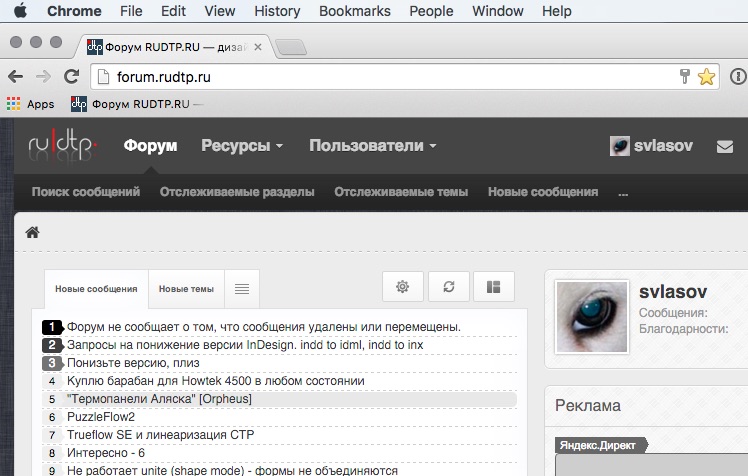Open the inbox envelope icon
748x476 pixels.
click(x=725, y=146)
